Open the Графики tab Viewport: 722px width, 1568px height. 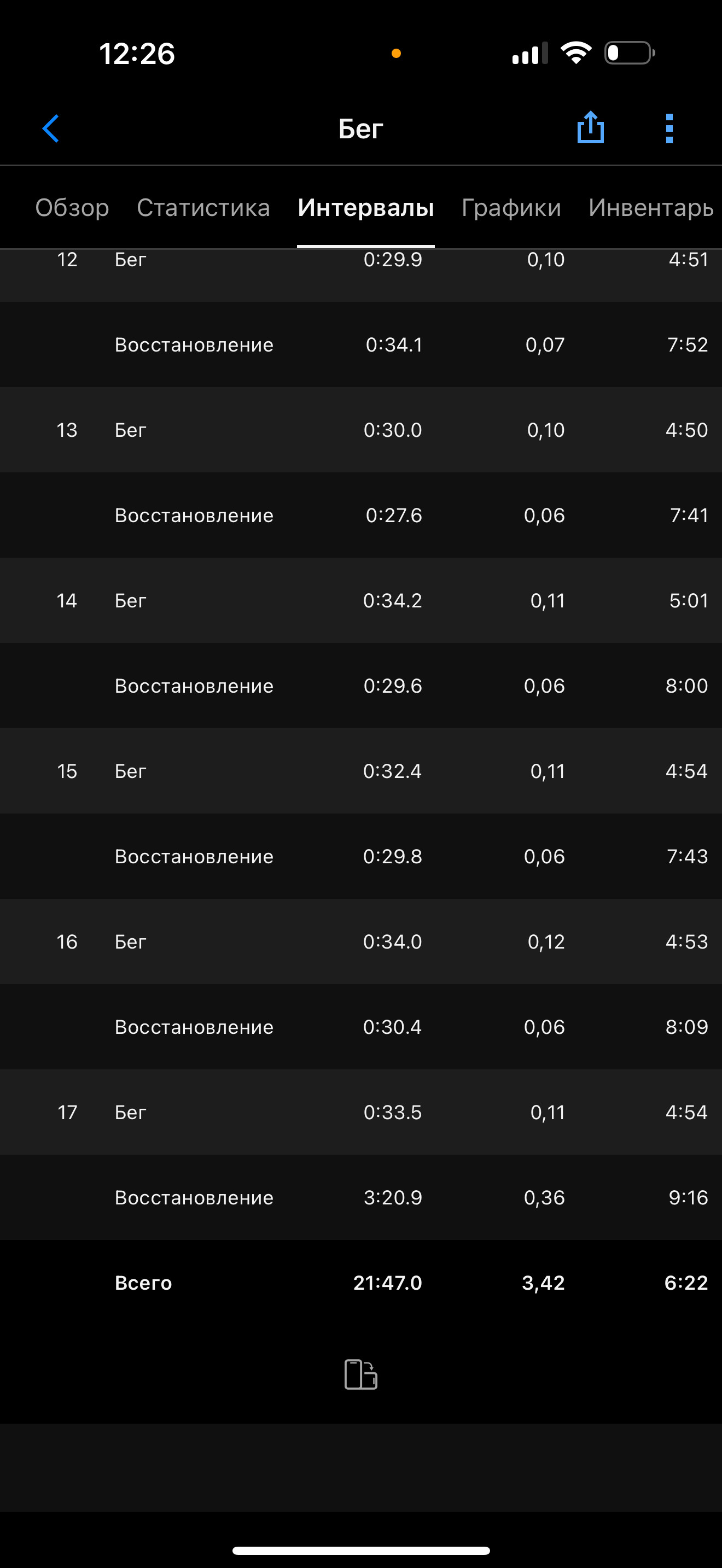(511, 208)
